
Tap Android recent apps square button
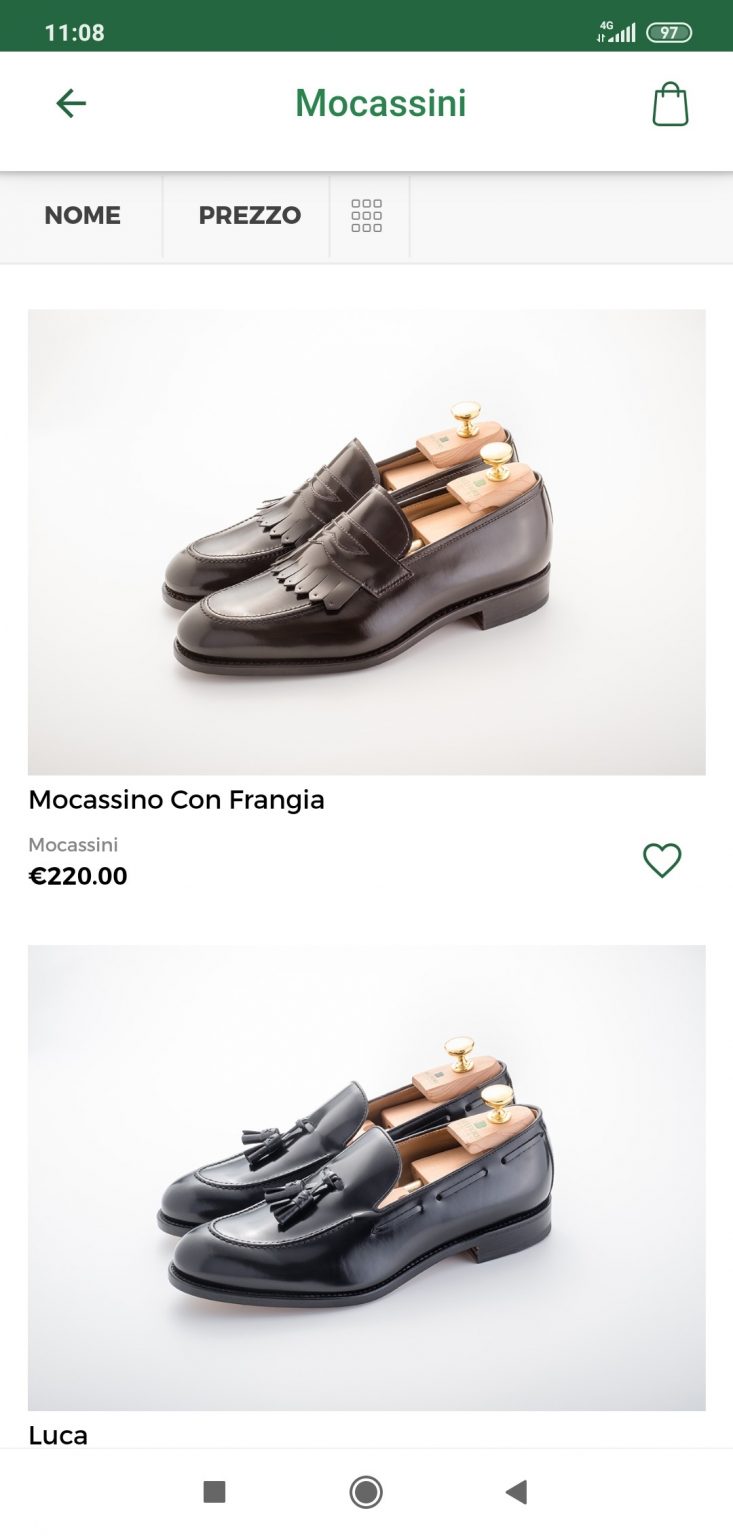pyautogui.click(x=214, y=1492)
